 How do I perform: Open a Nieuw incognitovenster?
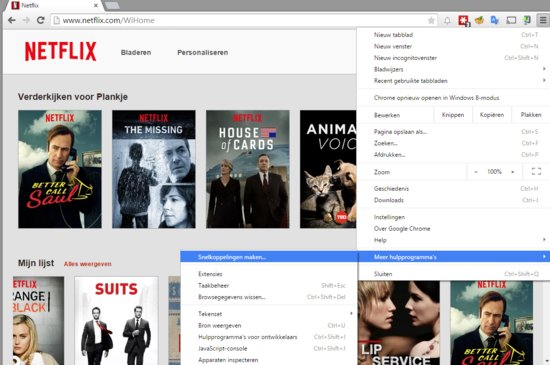pyautogui.click(x=453, y=58)
